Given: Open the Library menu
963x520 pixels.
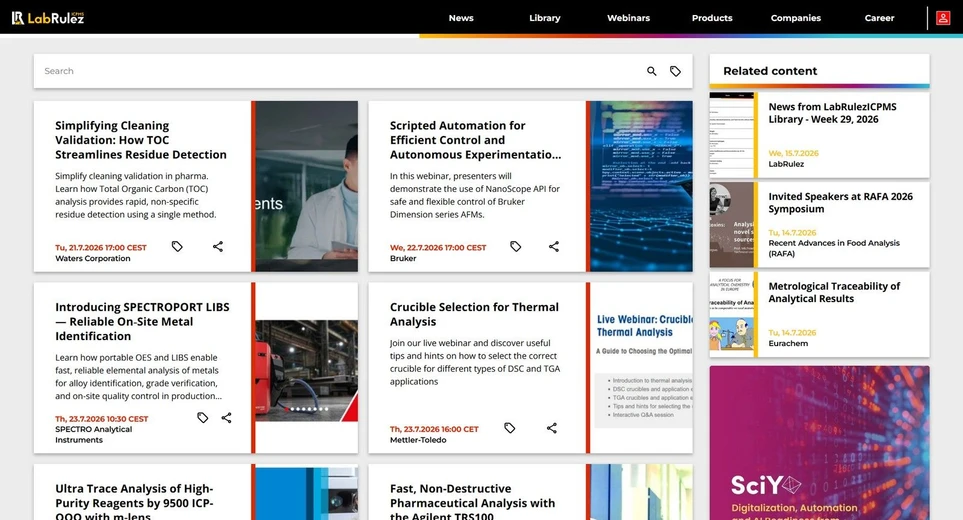Looking at the screenshot, I should (x=545, y=18).
